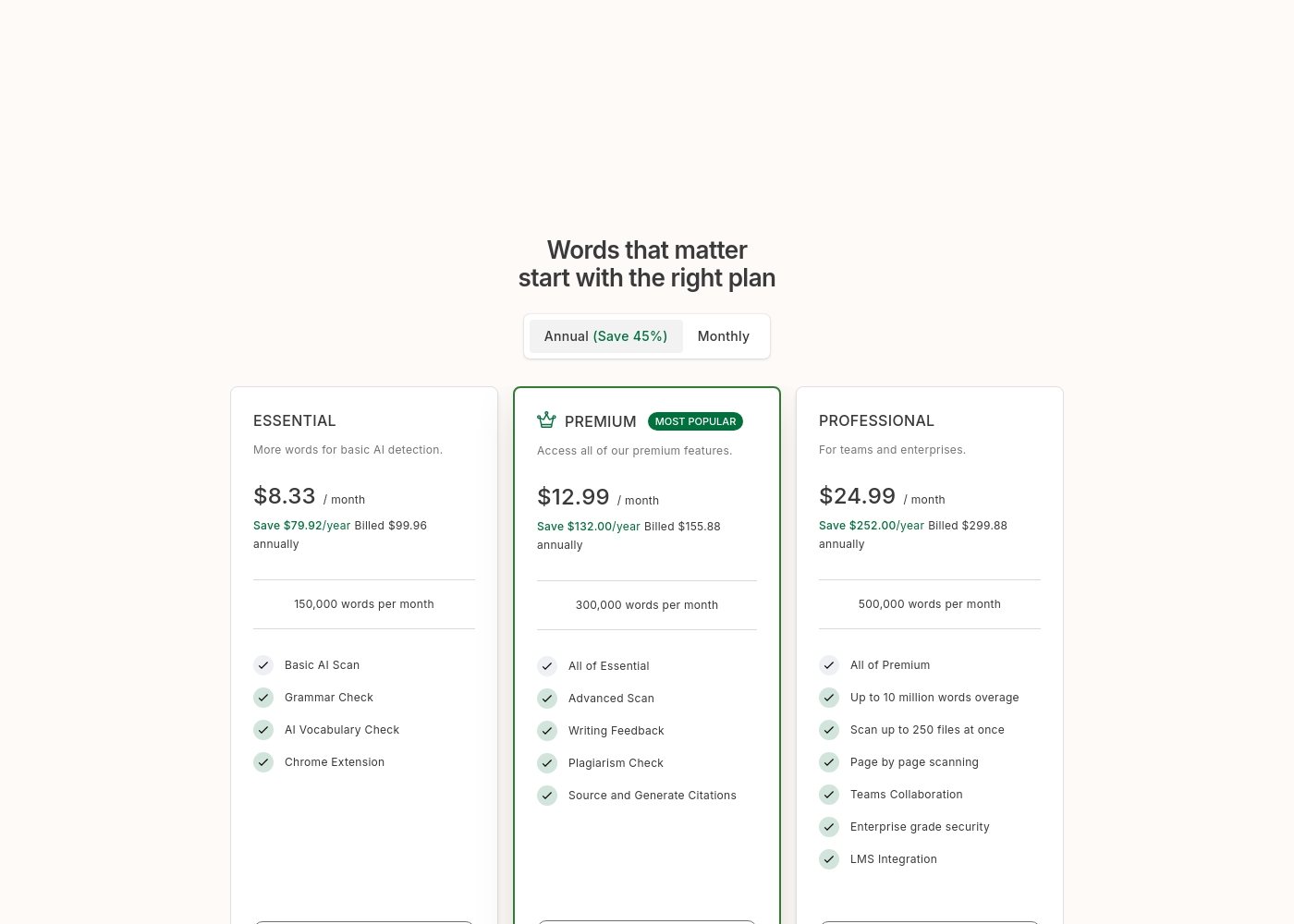1294x924 pixels.
Task: Click the checkmark next to Advanced Scan
Action: [547, 699]
